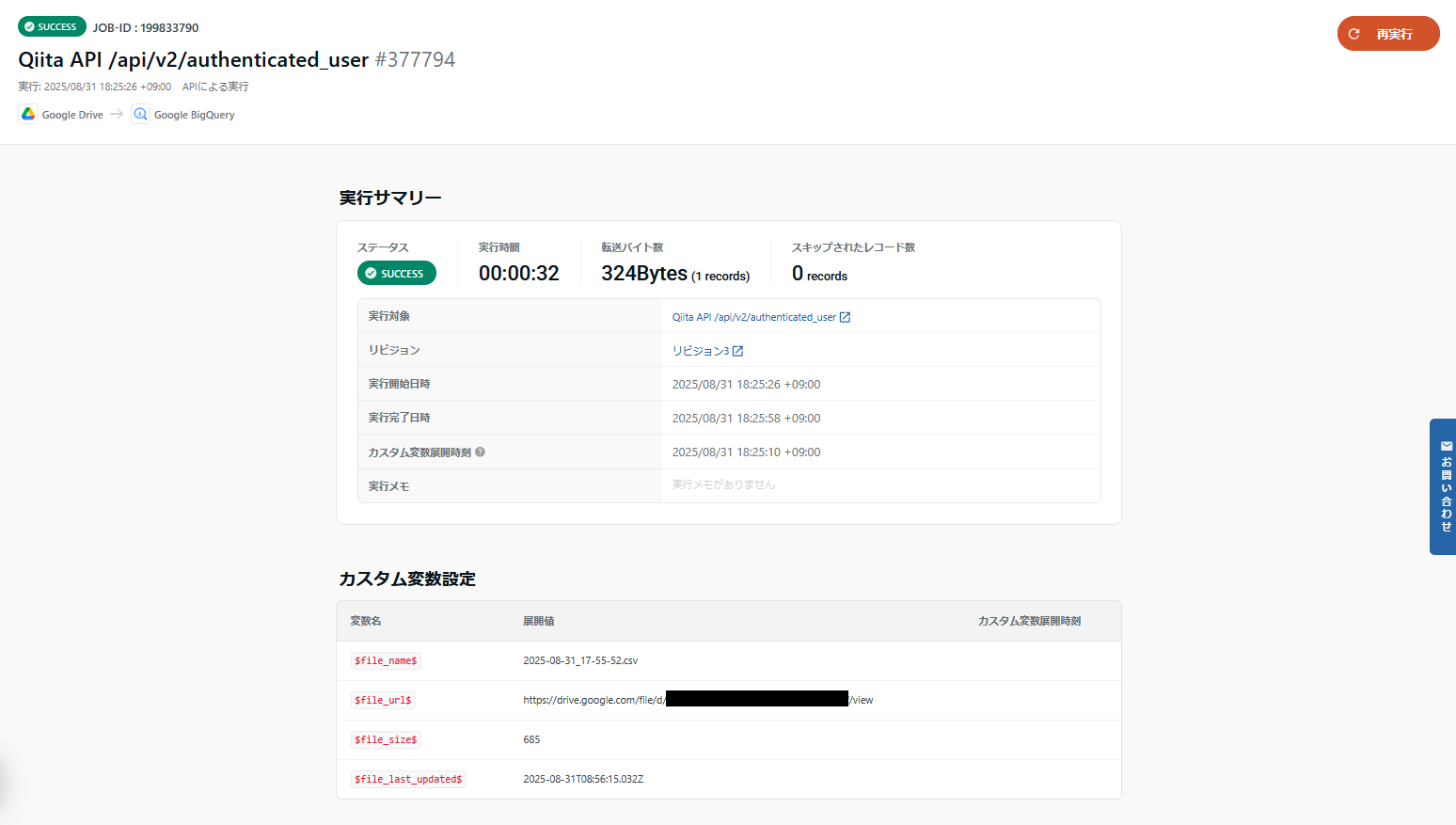Click the 実行開始日時 value 18:25:26
1456x825 pixels.
(x=746, y=384)
